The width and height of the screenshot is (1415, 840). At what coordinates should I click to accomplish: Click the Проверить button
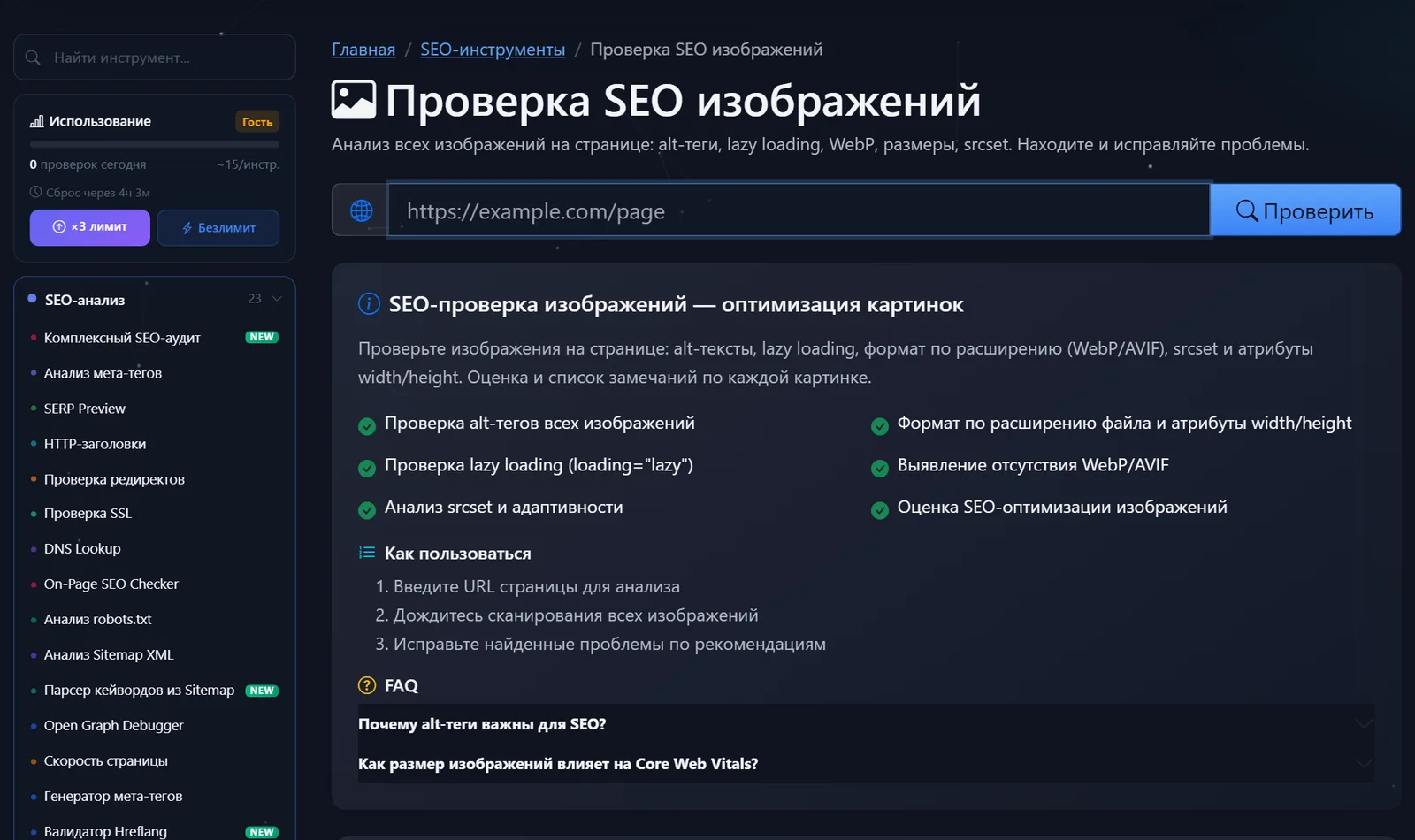coord(1305,210)
